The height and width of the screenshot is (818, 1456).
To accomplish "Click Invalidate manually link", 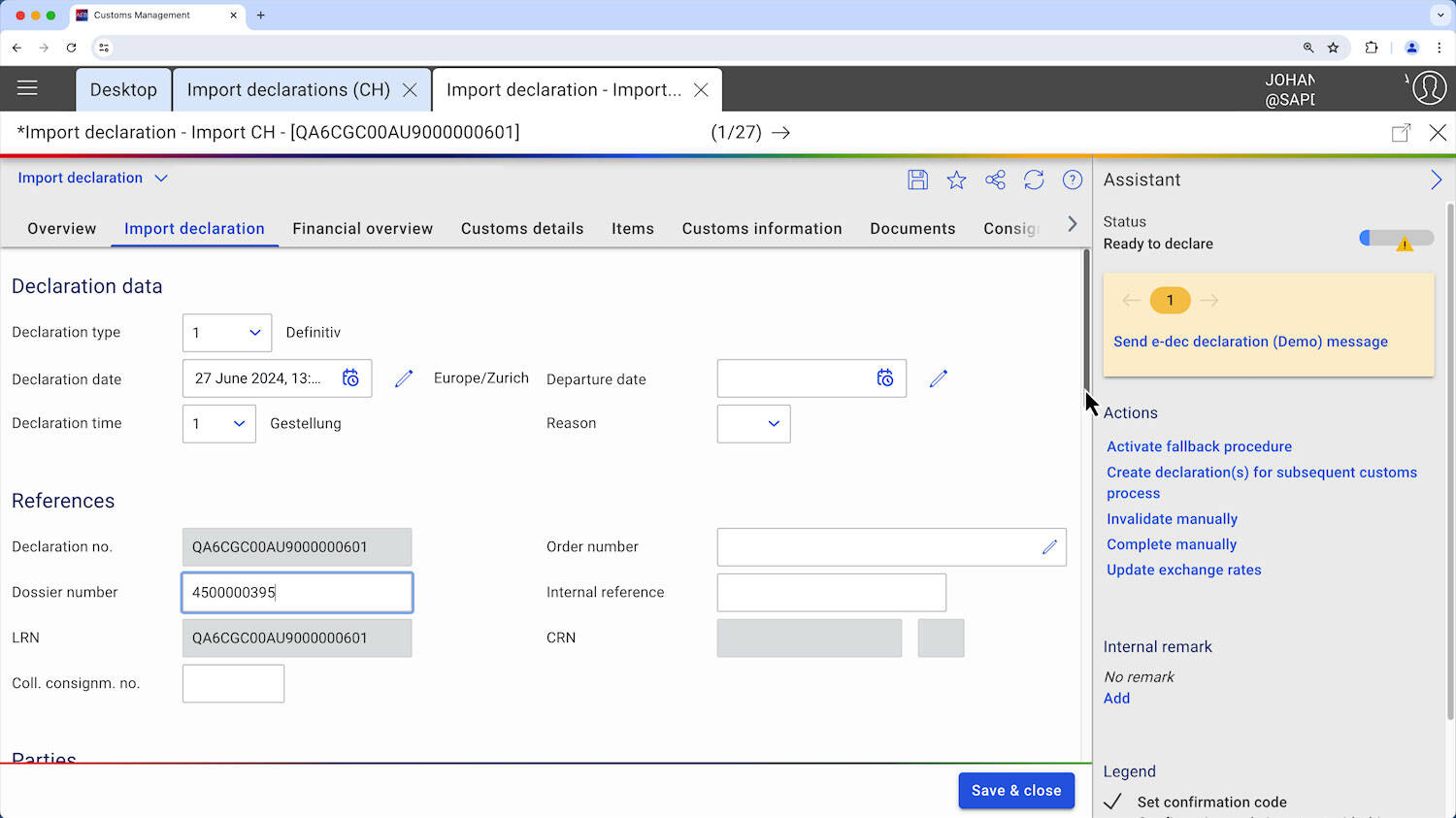I will pos(1172,519).
